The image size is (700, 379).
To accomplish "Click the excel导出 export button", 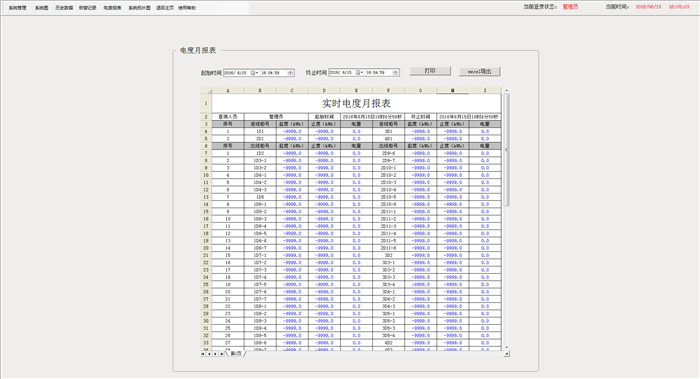I will point(479,71).
